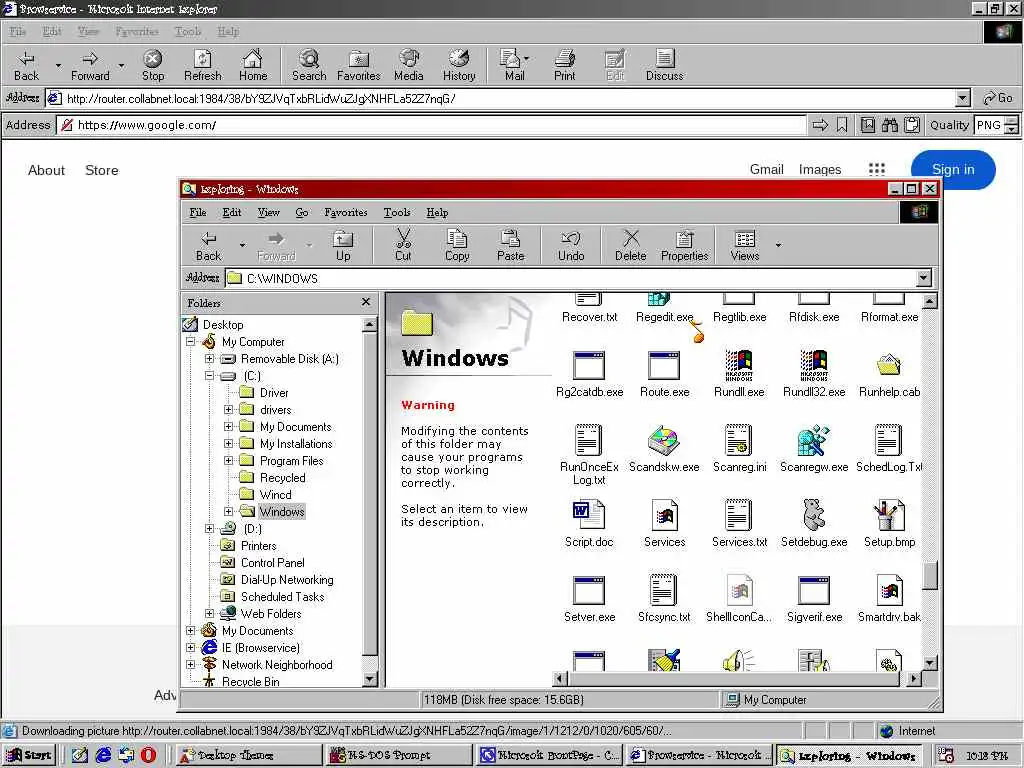Image resolution: width=1024 pixels, height=768 pixels.
Task: Click Media in the Internet Explorer toolbar
Action: coord(409,65)
